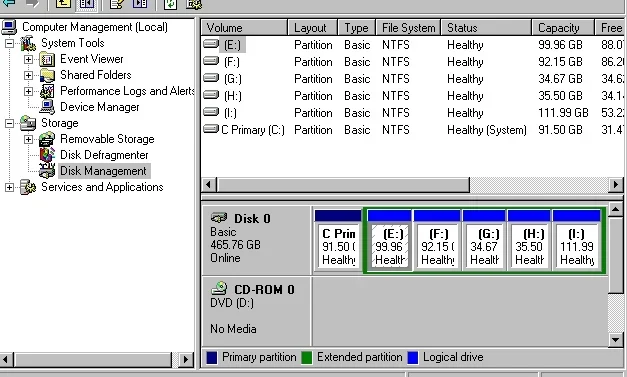627x377 pixels.
Task: Click the Computer Management (Local) root icon
Action: (9, 27)
